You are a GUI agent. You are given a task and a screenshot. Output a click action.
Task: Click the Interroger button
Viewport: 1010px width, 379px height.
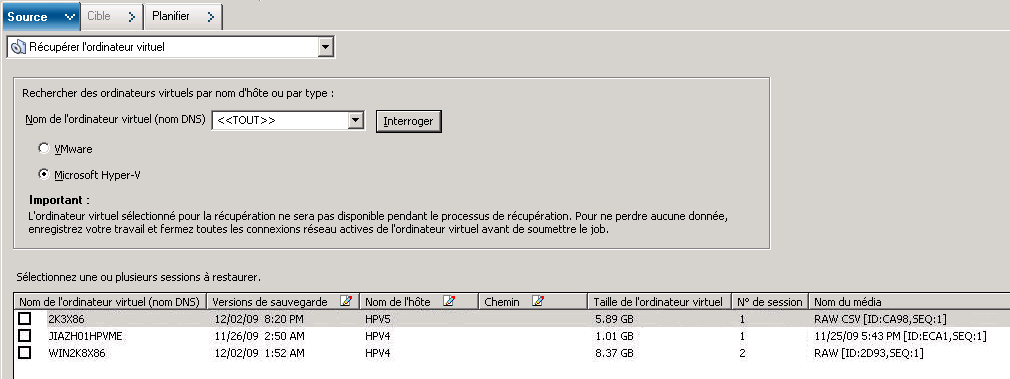pyautogui.click(x=408, y=121)
